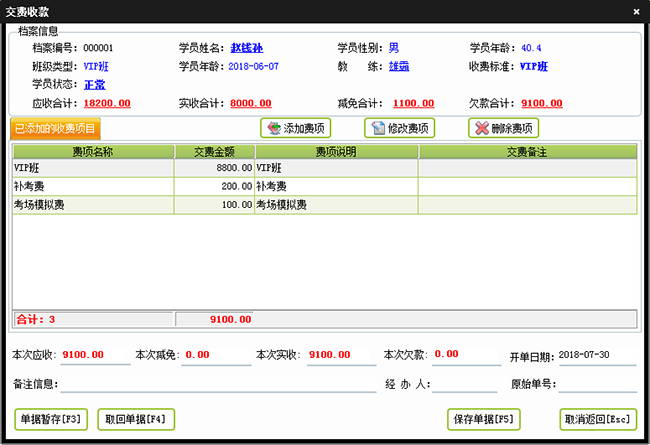Click the Delete Fee Item (删除费项) button
Screen dimensions: 650x445
(x=503, y=128)
